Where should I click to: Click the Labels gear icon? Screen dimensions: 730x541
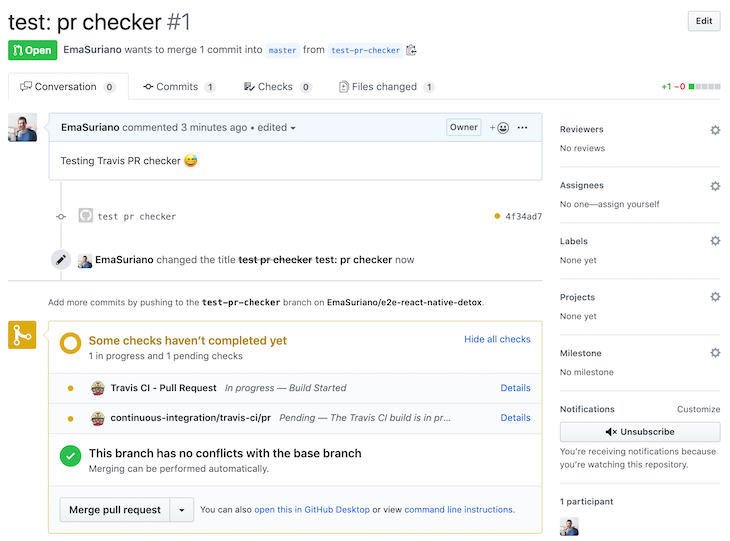[x=714, y=241]
